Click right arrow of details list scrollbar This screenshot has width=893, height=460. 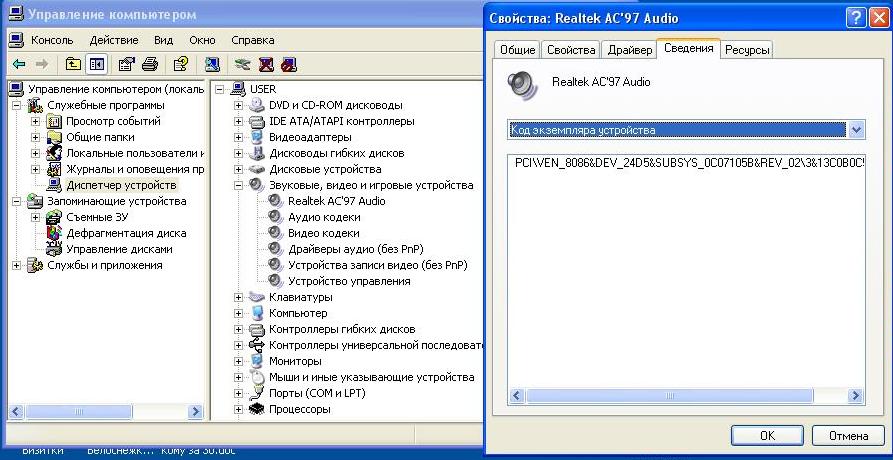click(855, 395)
